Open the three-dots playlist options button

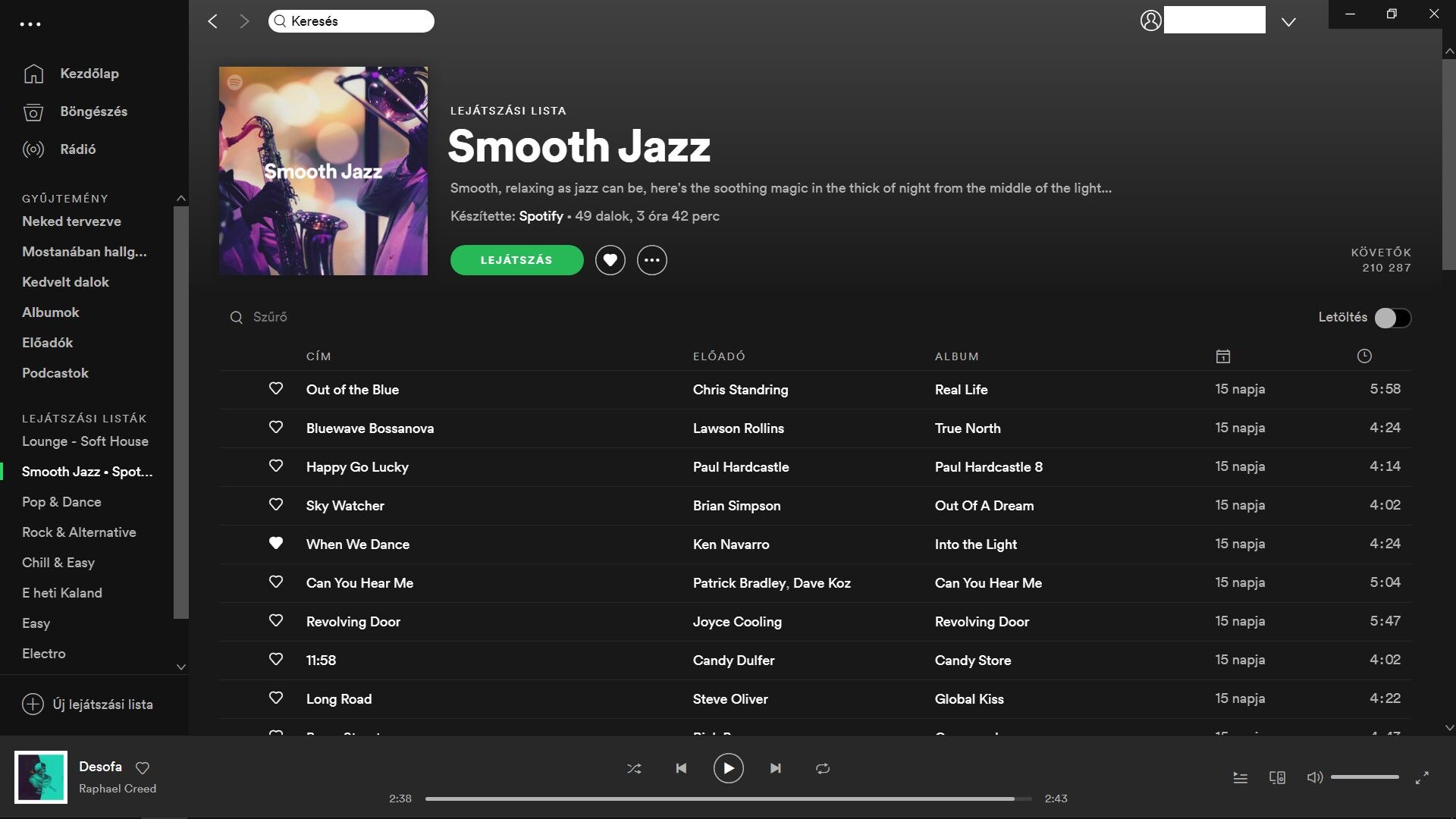coord(651,260)
